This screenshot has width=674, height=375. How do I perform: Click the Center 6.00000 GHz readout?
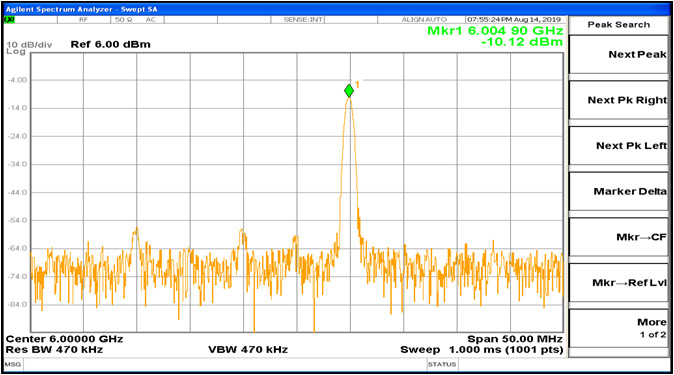tap(64, 339)
